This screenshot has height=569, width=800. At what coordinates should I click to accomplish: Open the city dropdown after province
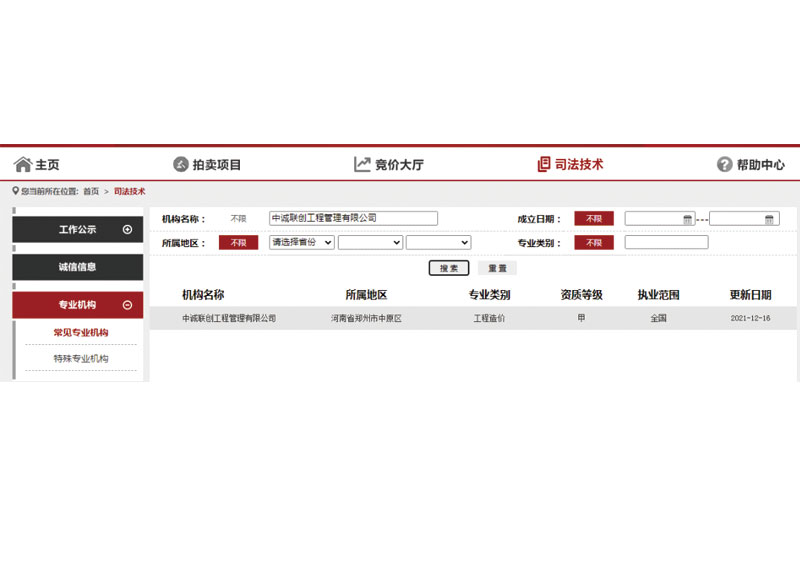(x=370, y=242)
